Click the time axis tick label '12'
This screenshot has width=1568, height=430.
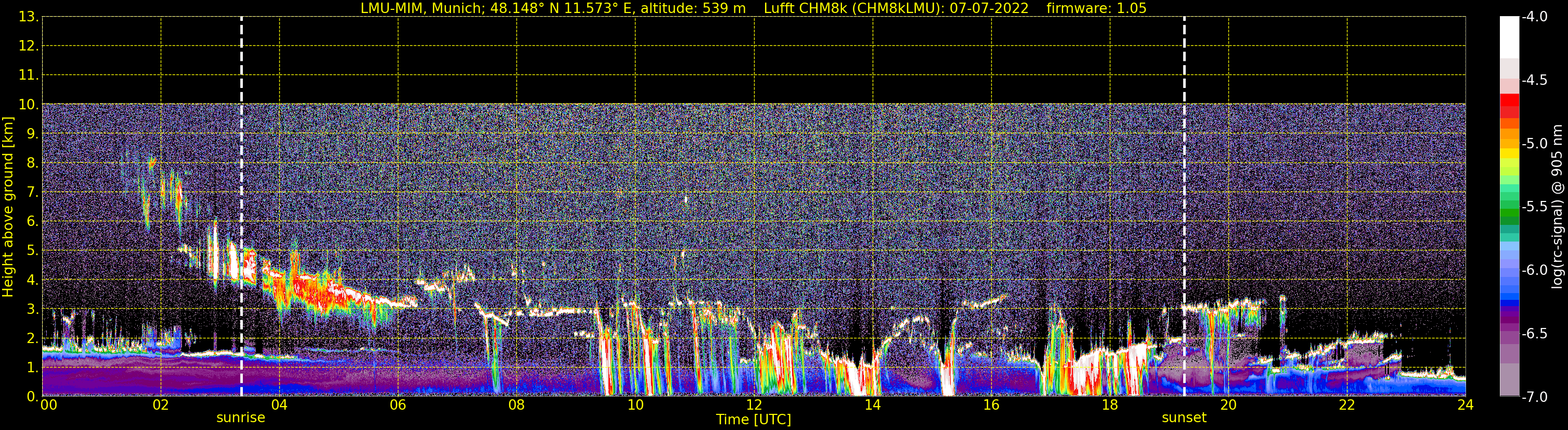(754, 406)
